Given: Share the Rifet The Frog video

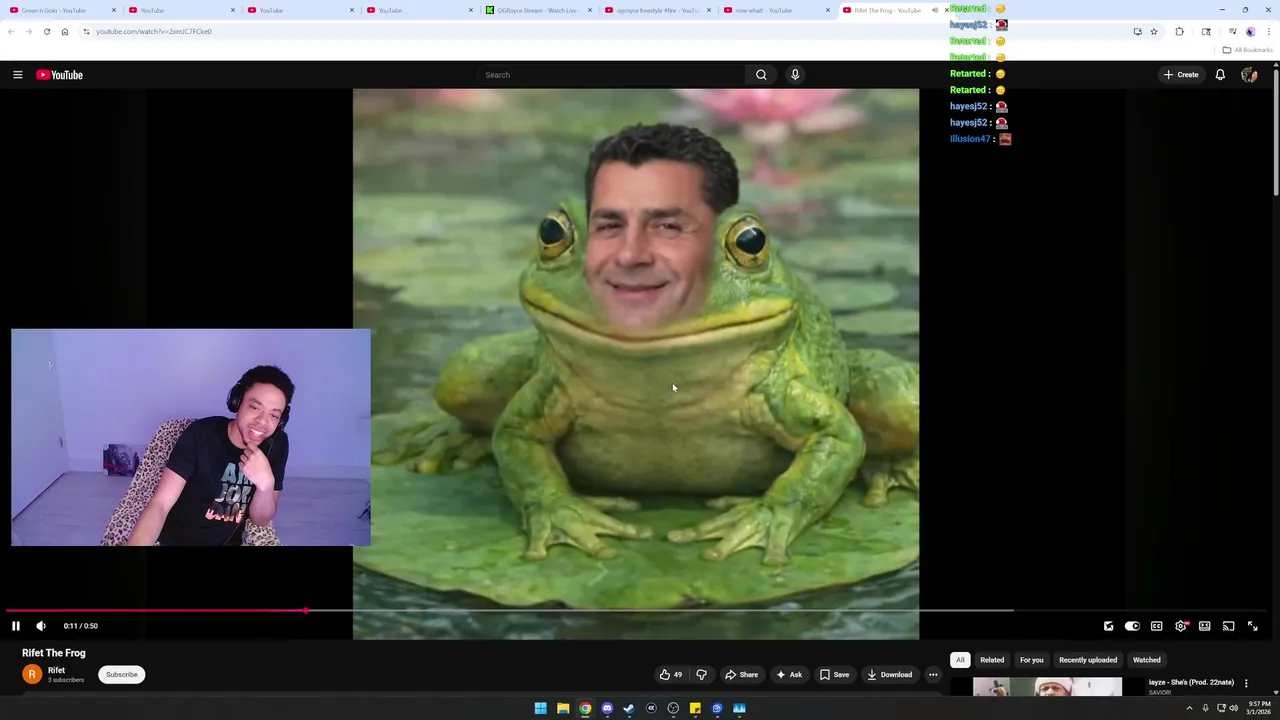Looking at the screenshot, I should [741, 675].
